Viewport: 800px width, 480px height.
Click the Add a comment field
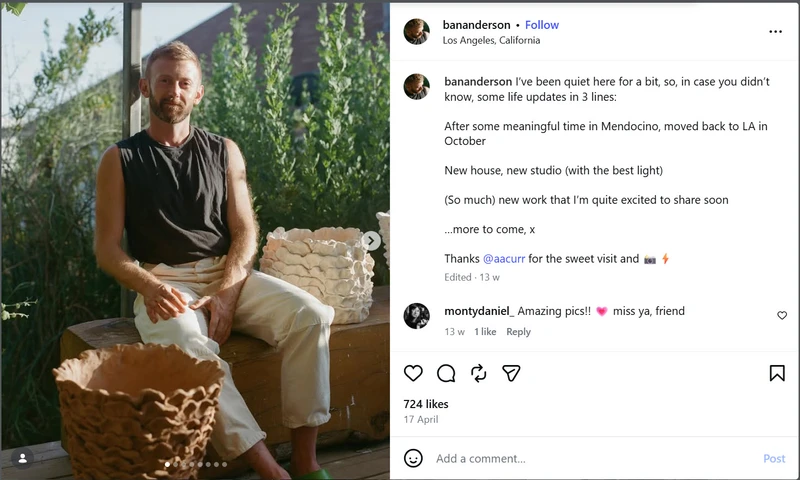594,459
